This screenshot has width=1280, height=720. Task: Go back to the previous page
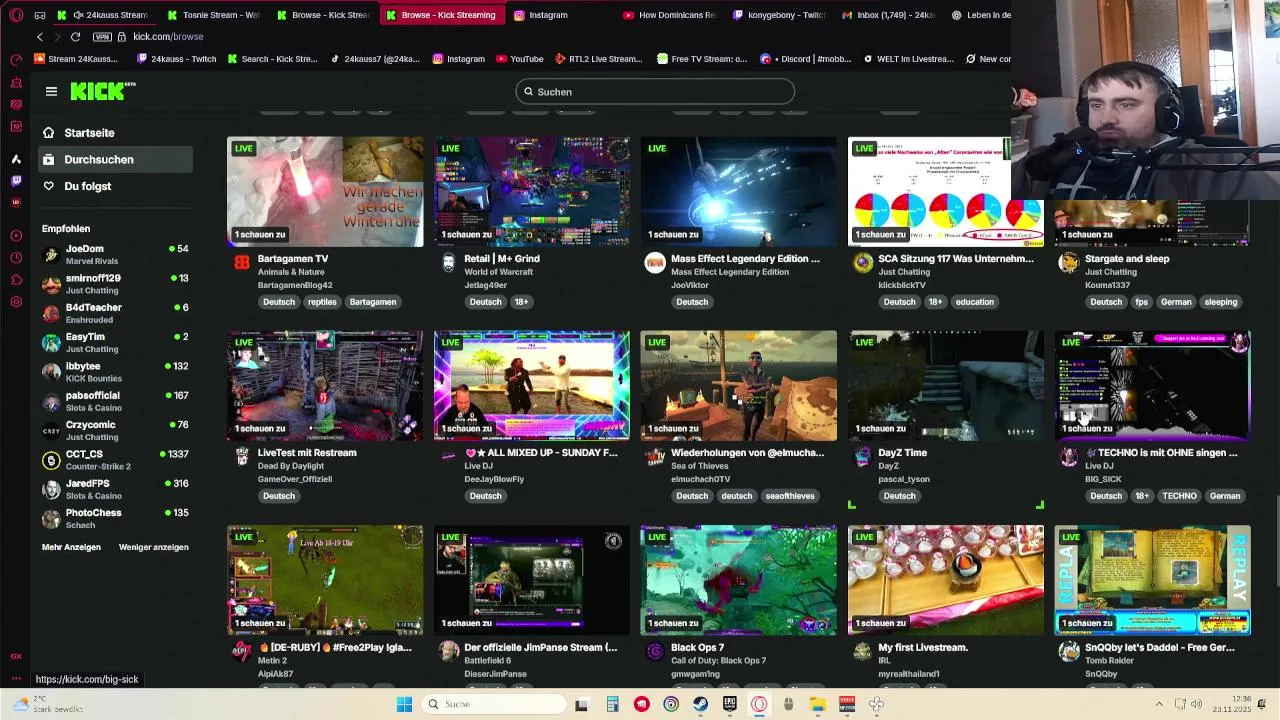pyautogui.click(x=39, y=37)
